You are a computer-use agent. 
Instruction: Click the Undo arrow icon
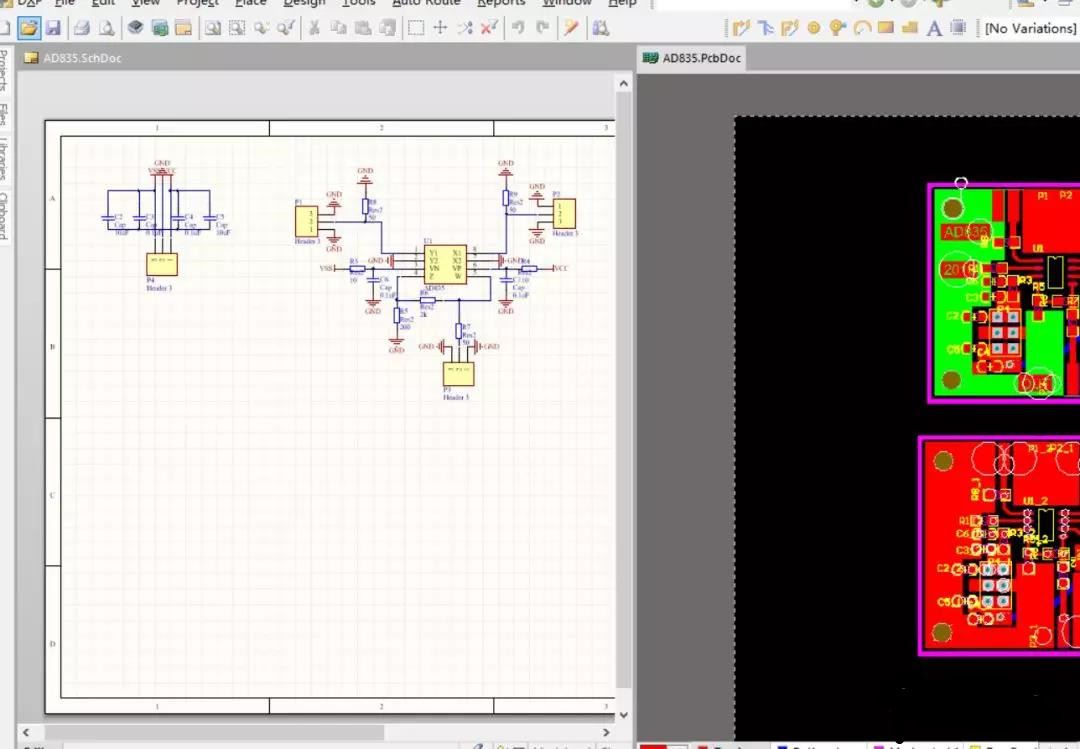[x=518, y=28]
